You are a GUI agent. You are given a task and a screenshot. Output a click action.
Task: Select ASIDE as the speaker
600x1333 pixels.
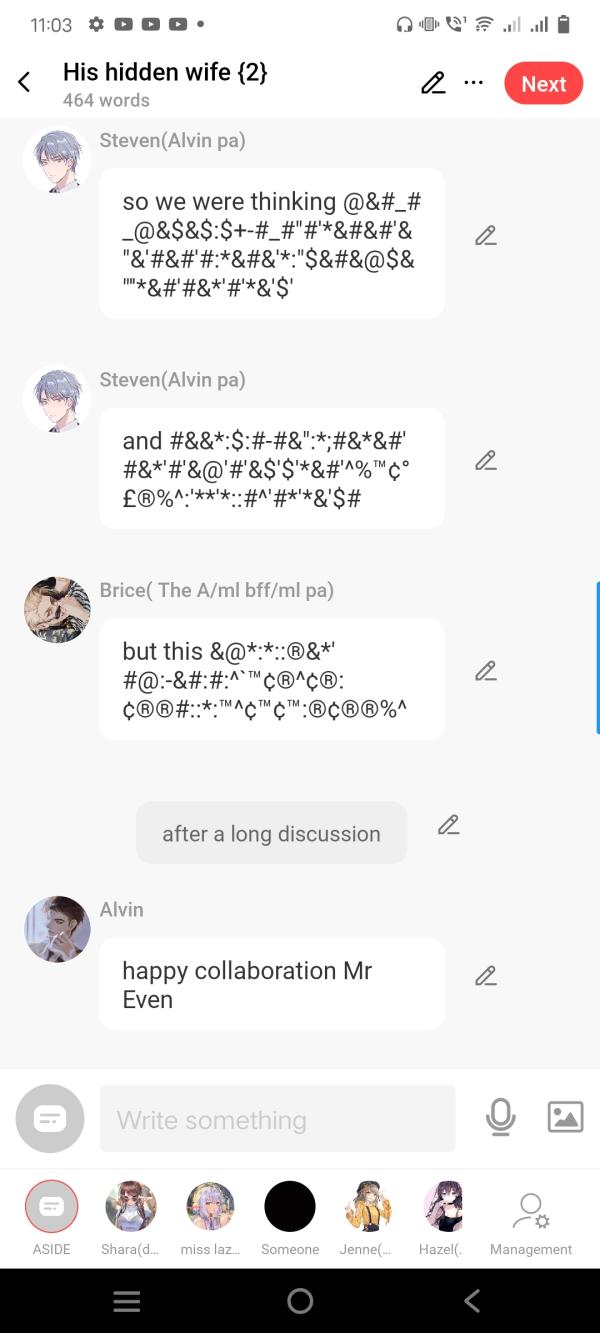pos(51,1218)
